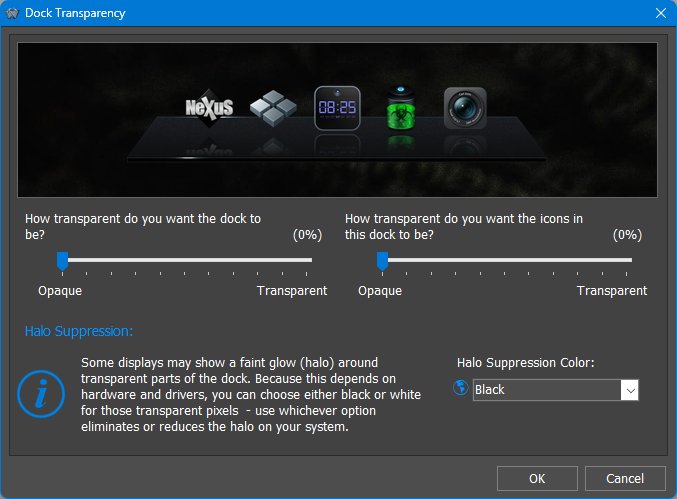Confirm settings with the OK button
The height and width of the screenshot is (499, 677).
coord(537,478)
